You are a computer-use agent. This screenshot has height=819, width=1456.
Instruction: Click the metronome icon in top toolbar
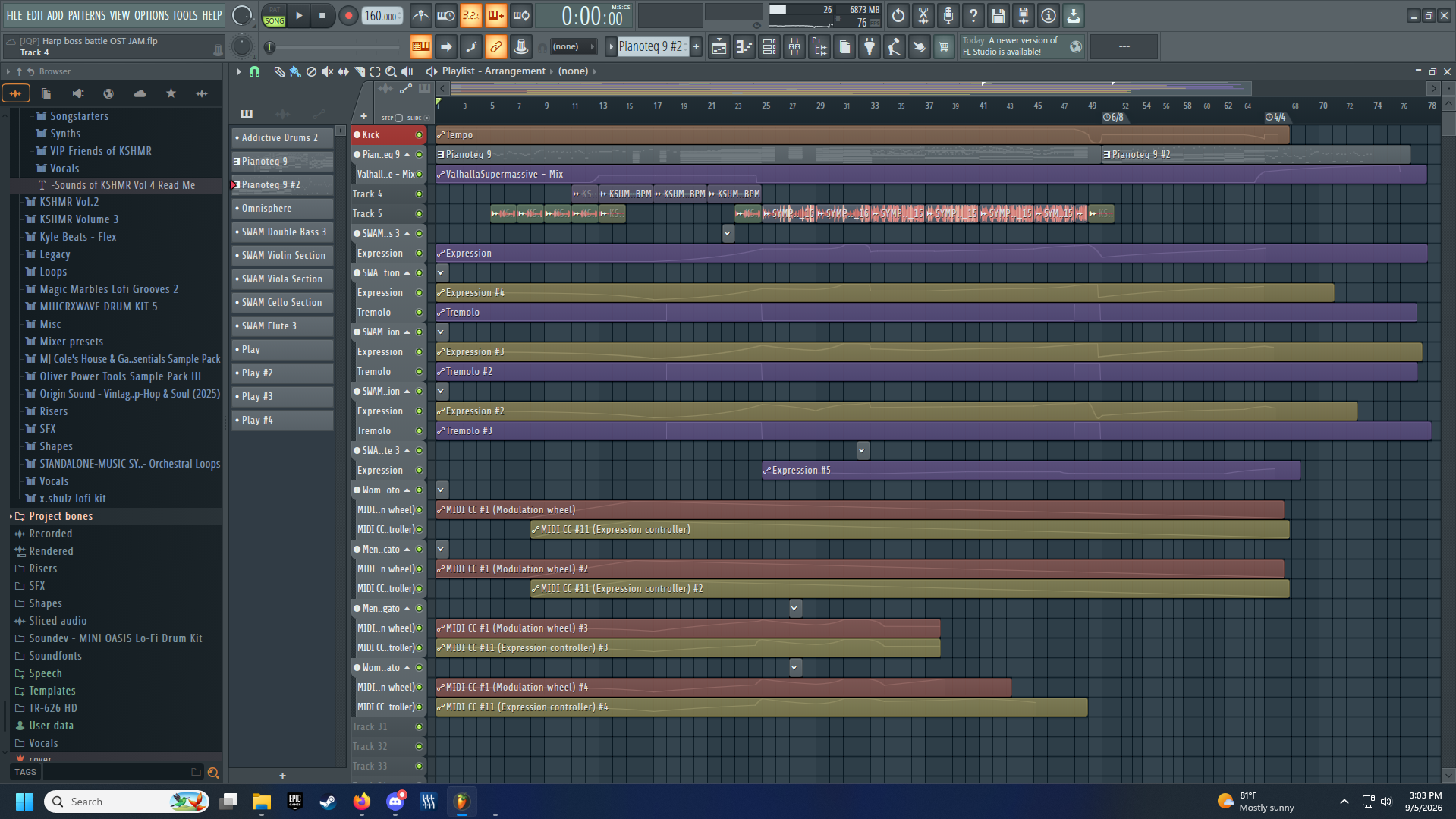[420, 15]
